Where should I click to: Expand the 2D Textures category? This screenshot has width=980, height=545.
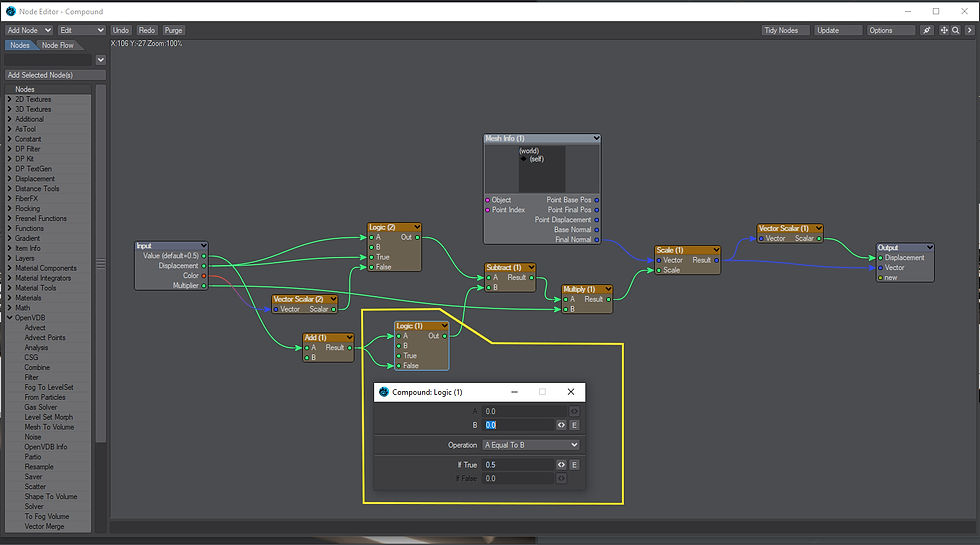click(9, 99)
